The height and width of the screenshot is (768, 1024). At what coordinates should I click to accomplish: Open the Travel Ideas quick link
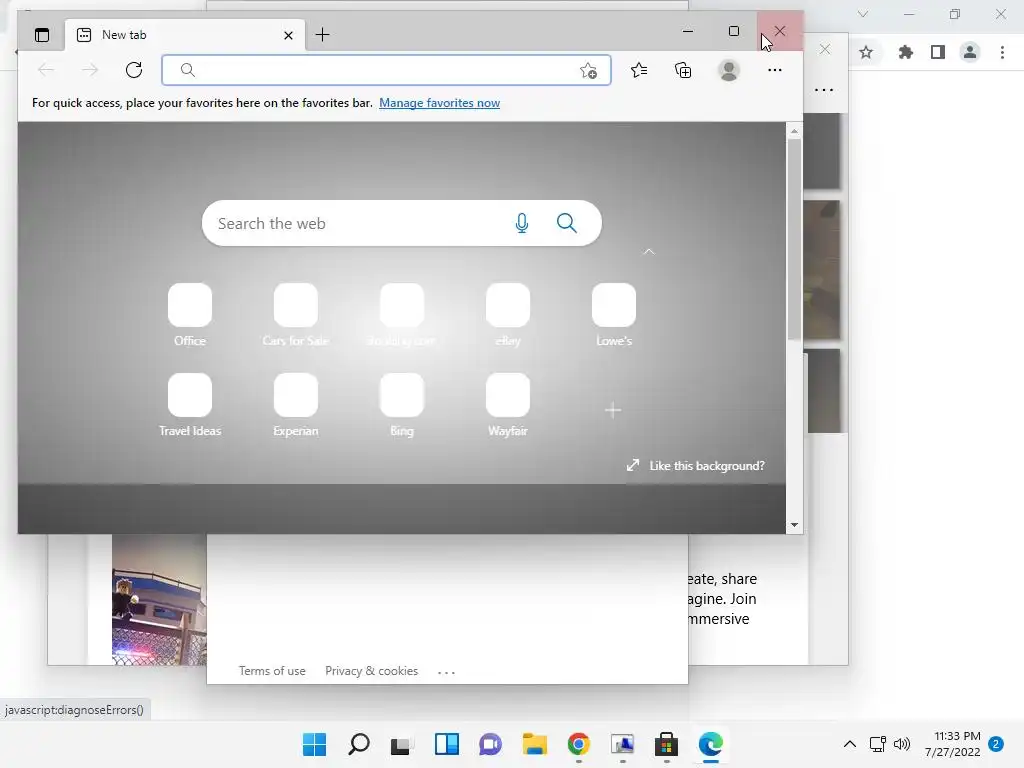[x=190, y=405]
